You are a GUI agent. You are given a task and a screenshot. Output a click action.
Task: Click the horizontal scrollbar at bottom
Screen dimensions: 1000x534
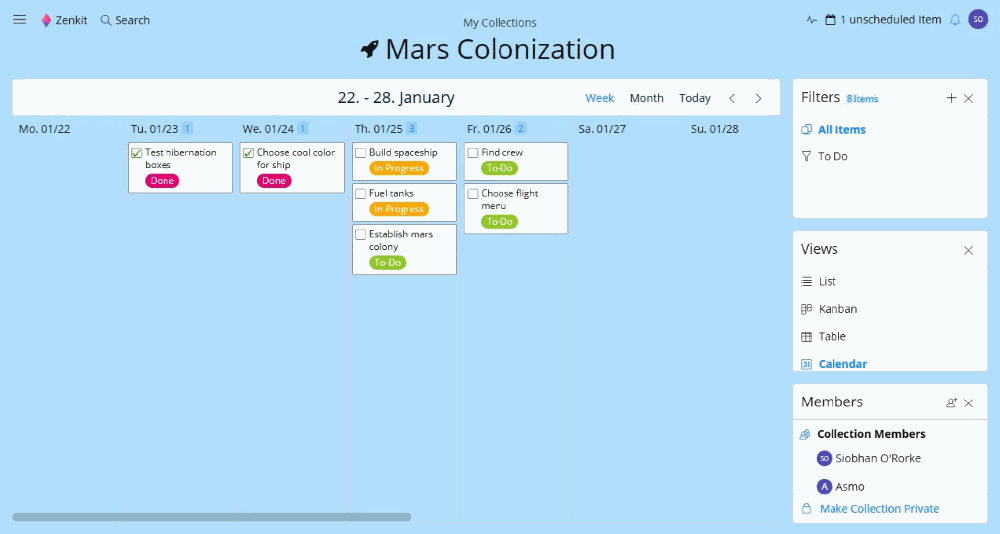pyautogui.click(x=212, y=517)
